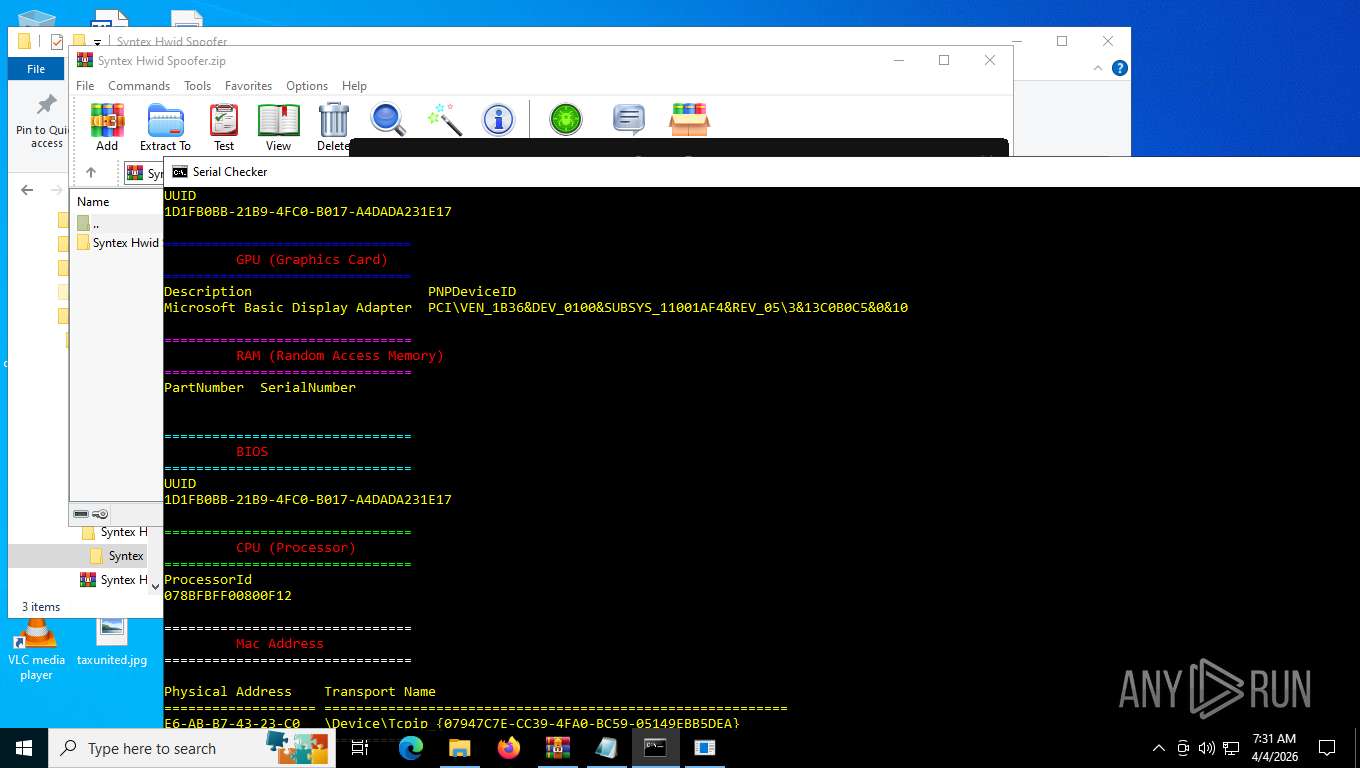The height and width of the screenshot is (768, 1360).
Task: Click the Wizard wand icon in WinRAR
Action: pos(444,119)
